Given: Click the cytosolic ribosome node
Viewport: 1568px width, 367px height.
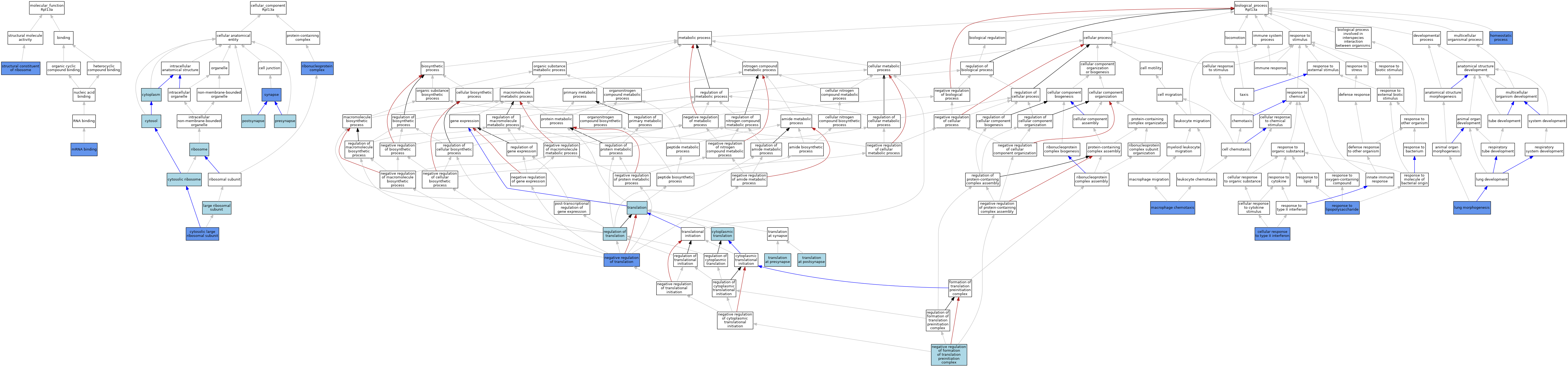Looking at the screenshot, I should 184,179.
